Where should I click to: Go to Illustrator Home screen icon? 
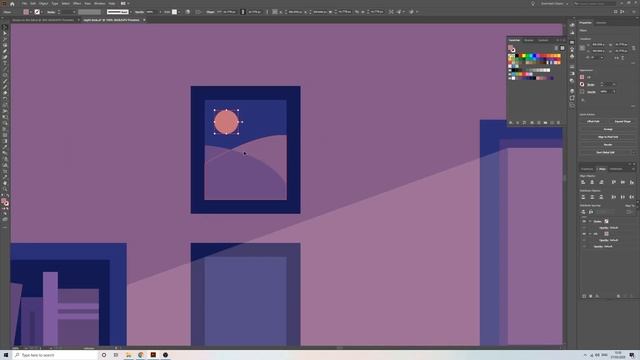pyautogui.click(x=12, y=4)
